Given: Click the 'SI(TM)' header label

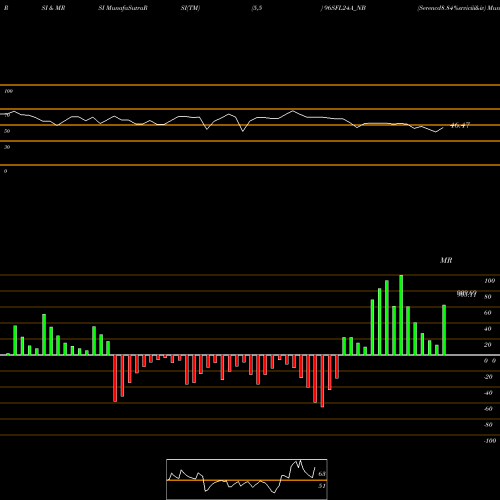Looking at the screenshot, I should (x=190, y=8).
